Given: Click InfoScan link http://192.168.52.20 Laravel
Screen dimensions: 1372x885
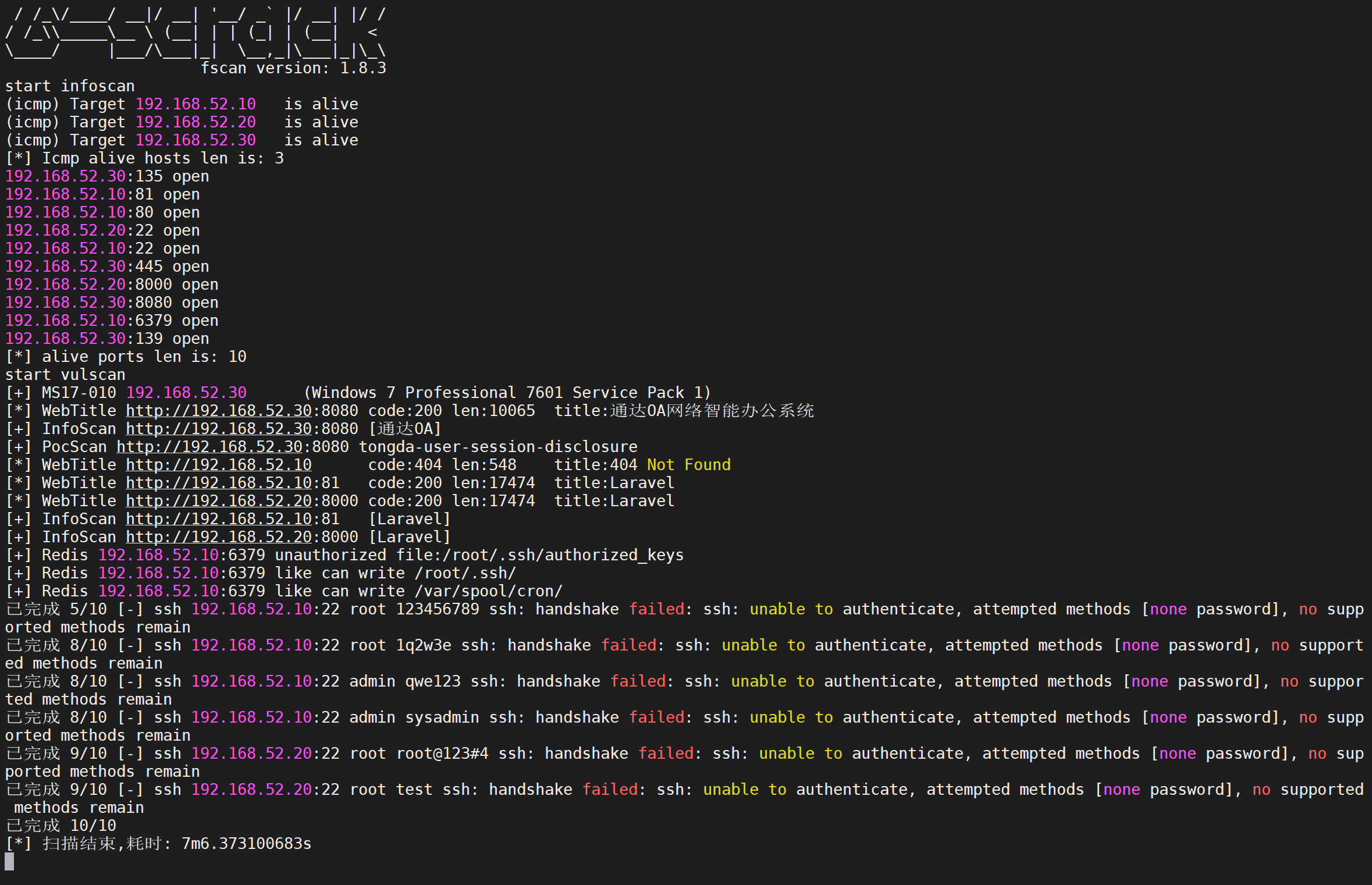Looking at the screenshot, I should (219, 537).
